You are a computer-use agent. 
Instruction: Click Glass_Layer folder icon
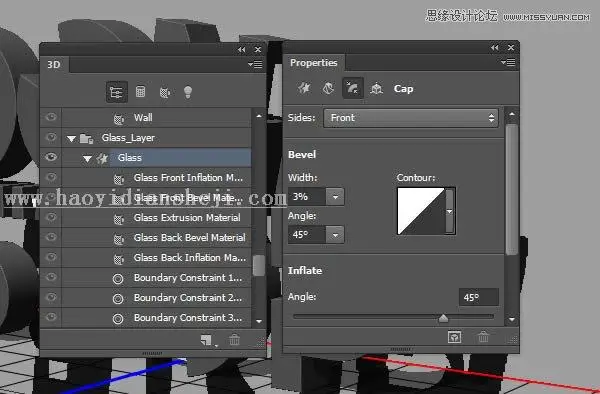coord(86,138)
